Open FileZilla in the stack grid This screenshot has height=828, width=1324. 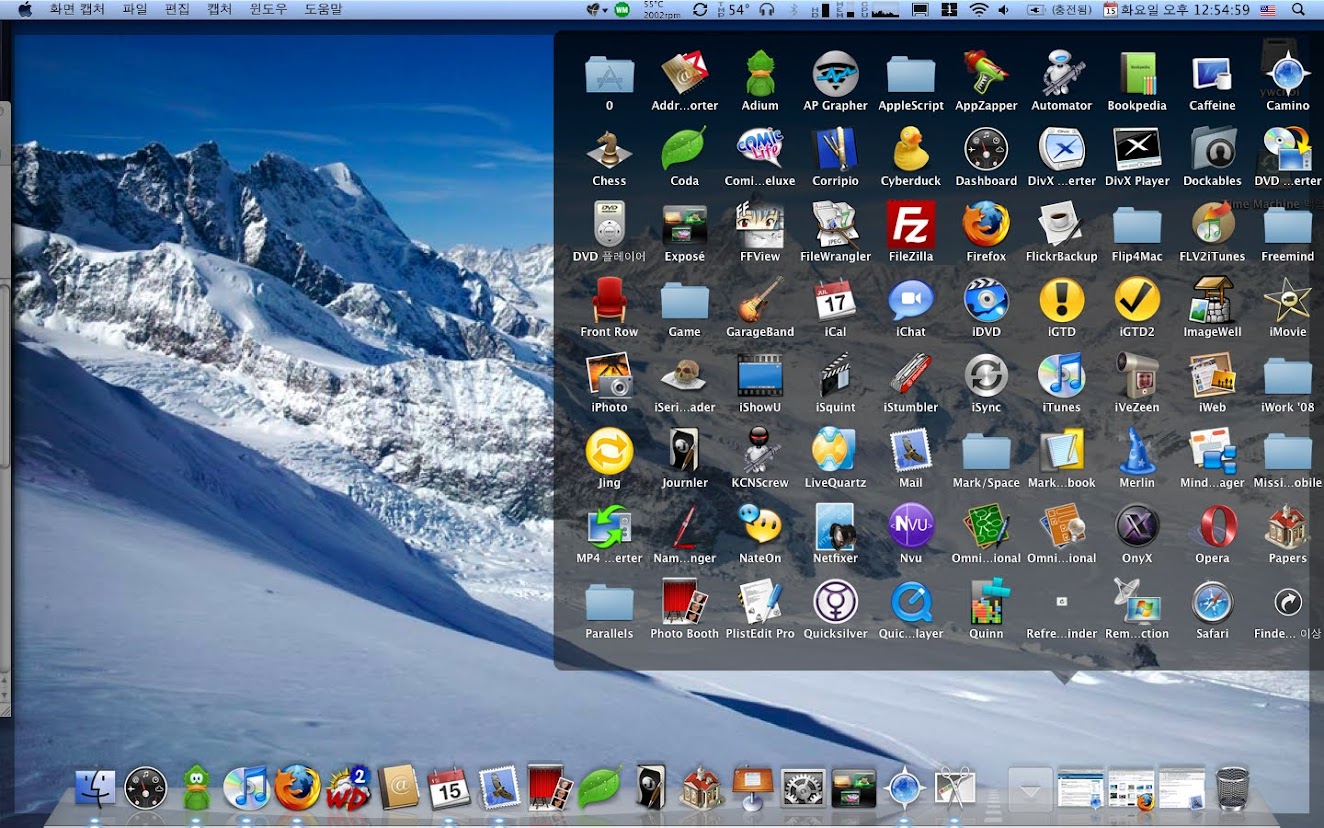pyautogui.click(x=911, y=226)
